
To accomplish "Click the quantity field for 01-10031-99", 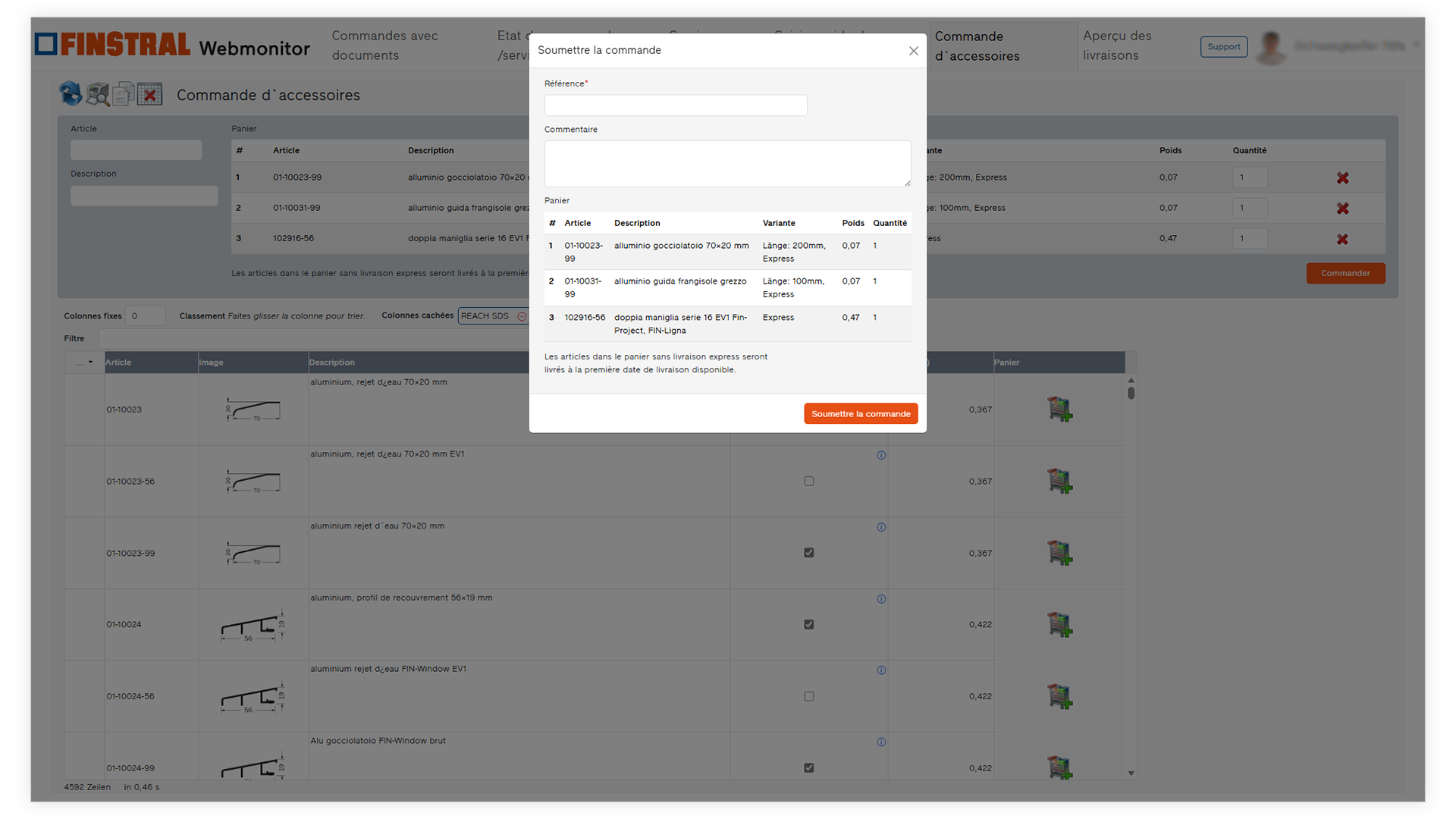I will pyautogui.click(x=1250, y=208).
